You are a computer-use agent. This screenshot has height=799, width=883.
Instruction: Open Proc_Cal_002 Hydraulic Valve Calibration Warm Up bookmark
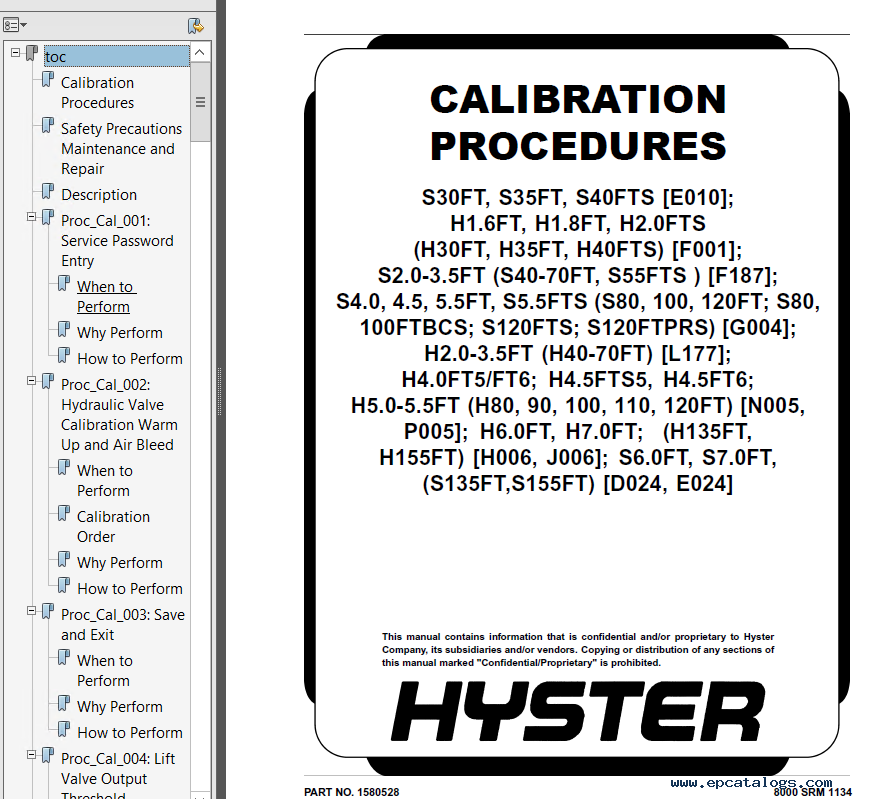point(119,415)
